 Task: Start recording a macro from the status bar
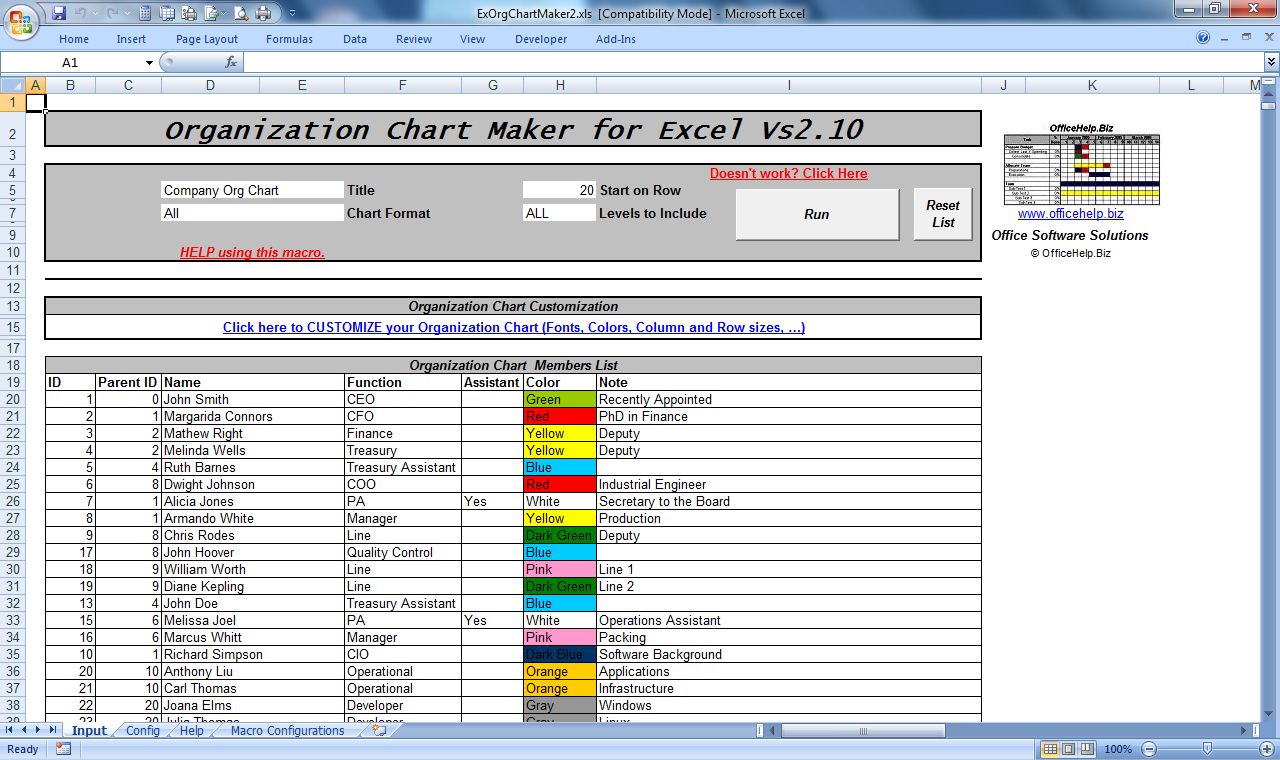coord(63,749)
